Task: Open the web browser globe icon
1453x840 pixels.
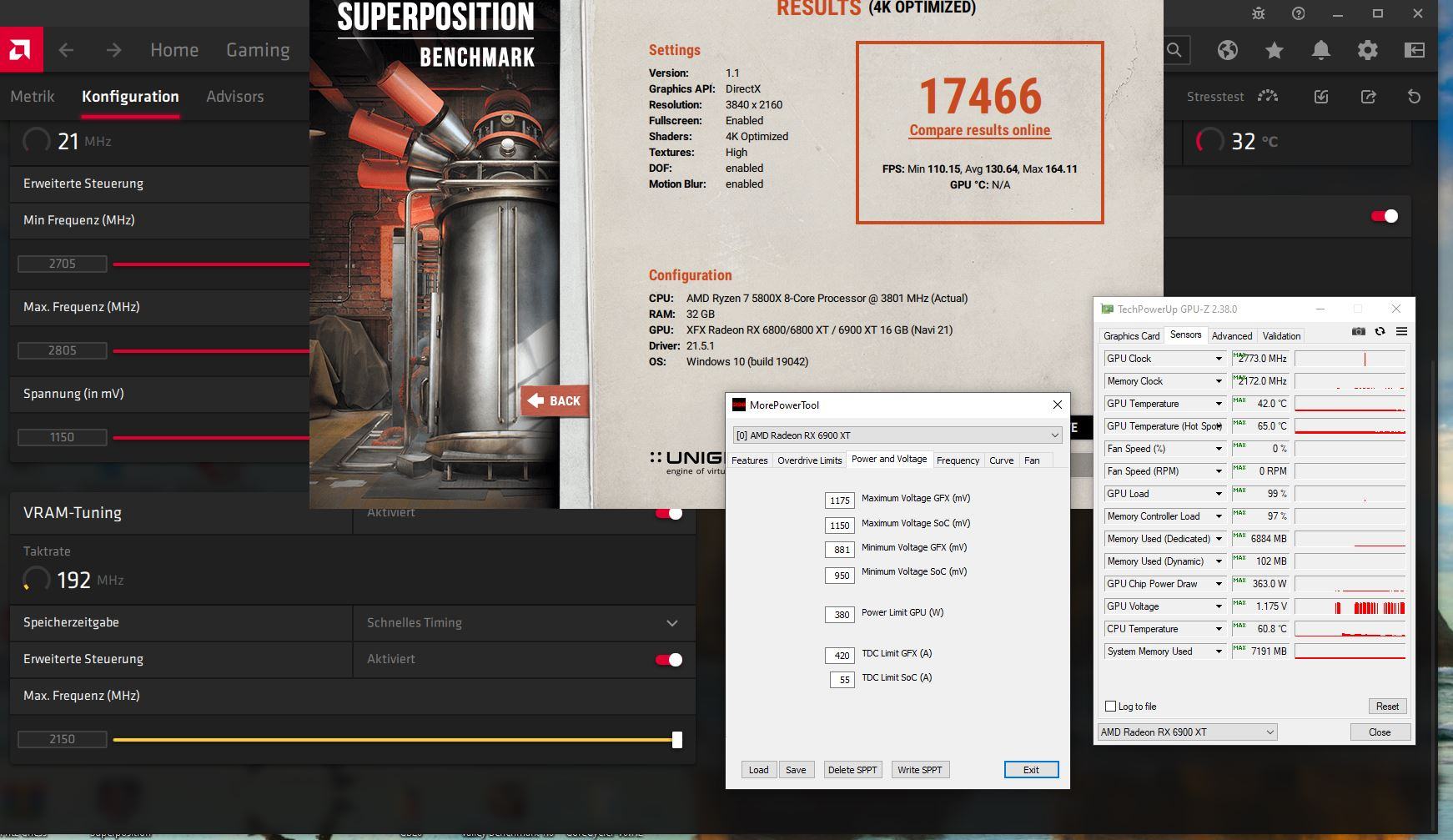Action: (1227, 50)
